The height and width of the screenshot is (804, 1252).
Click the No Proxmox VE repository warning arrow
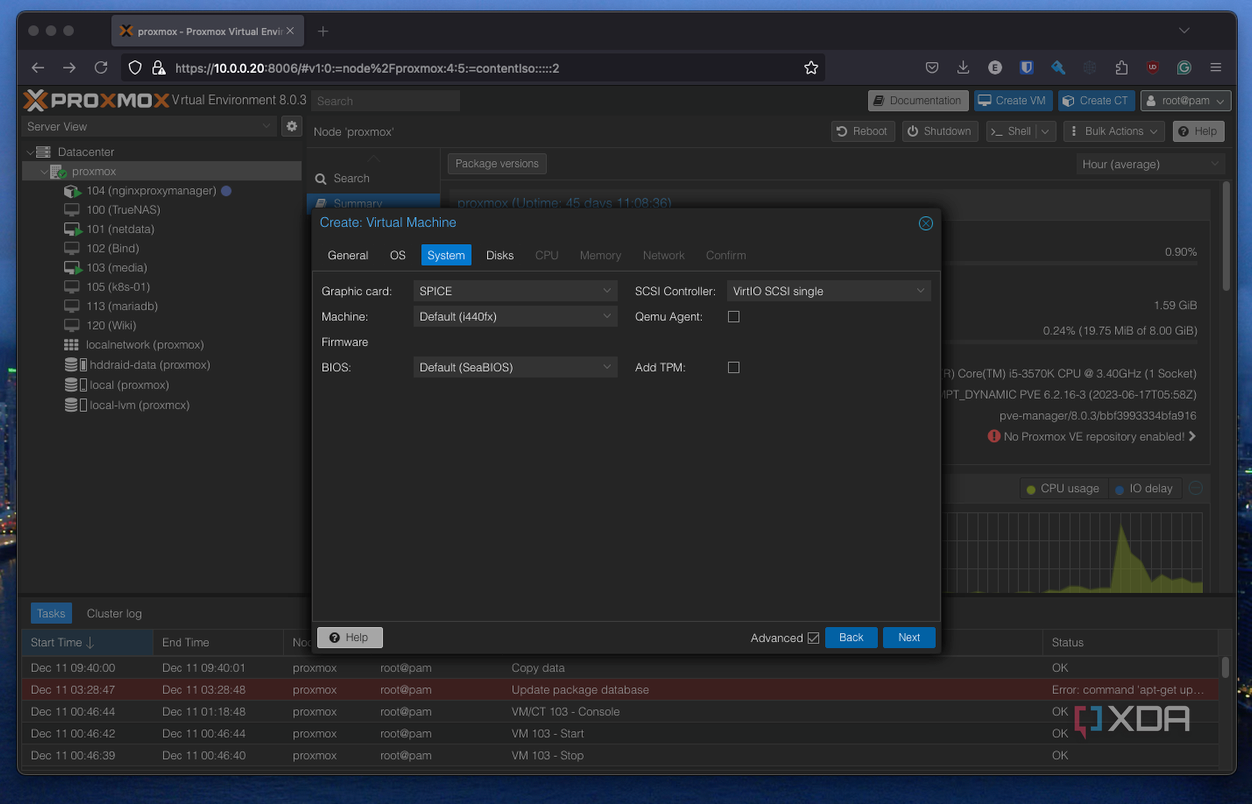click(x=1192, y=436)
